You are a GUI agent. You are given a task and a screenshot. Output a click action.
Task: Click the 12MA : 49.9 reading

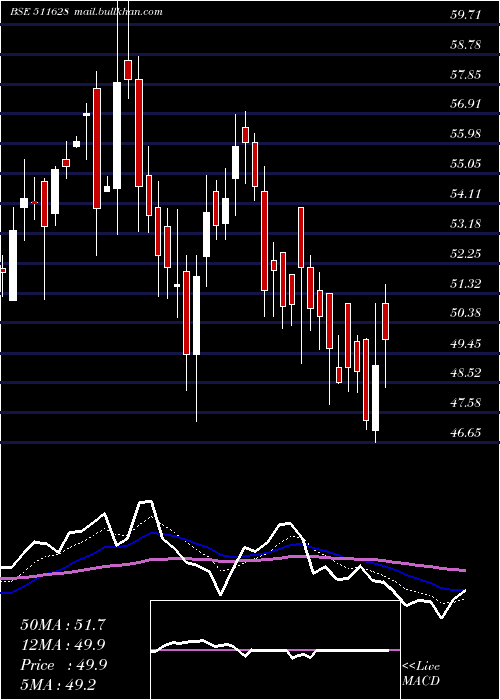pyautogui.click(x=63, y=645)
